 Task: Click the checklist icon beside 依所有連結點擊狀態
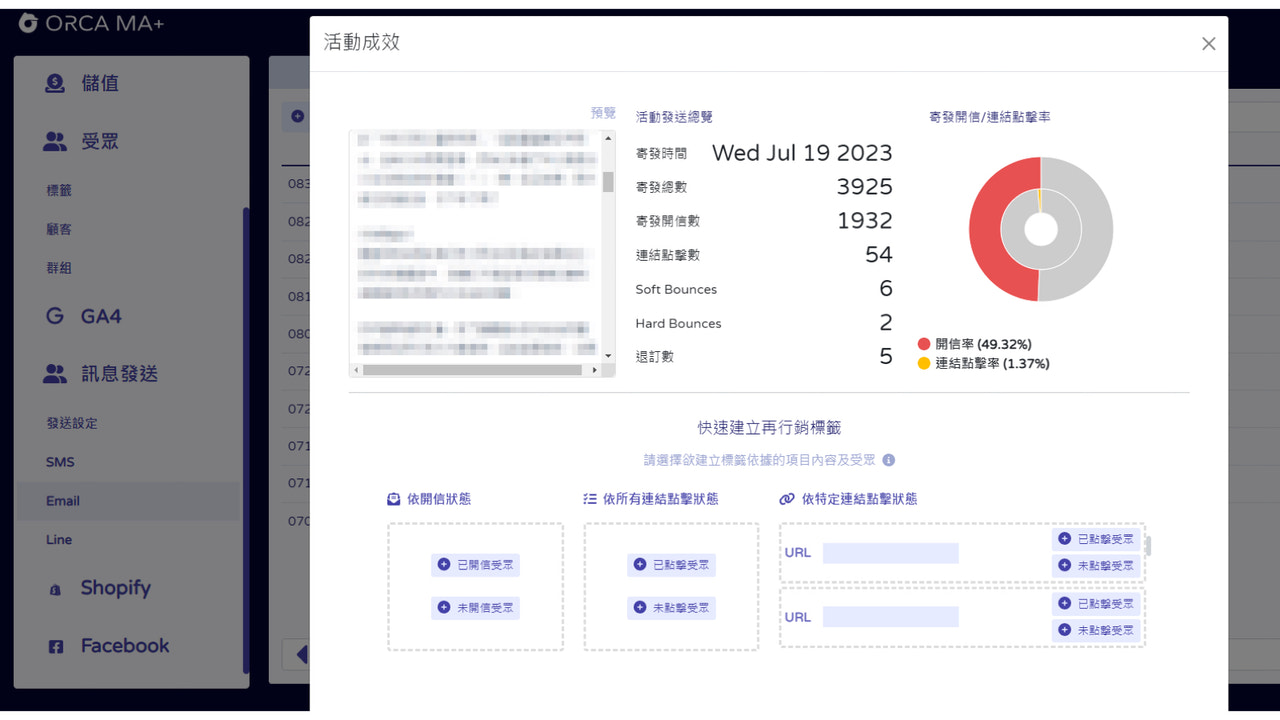coord(590,499)
